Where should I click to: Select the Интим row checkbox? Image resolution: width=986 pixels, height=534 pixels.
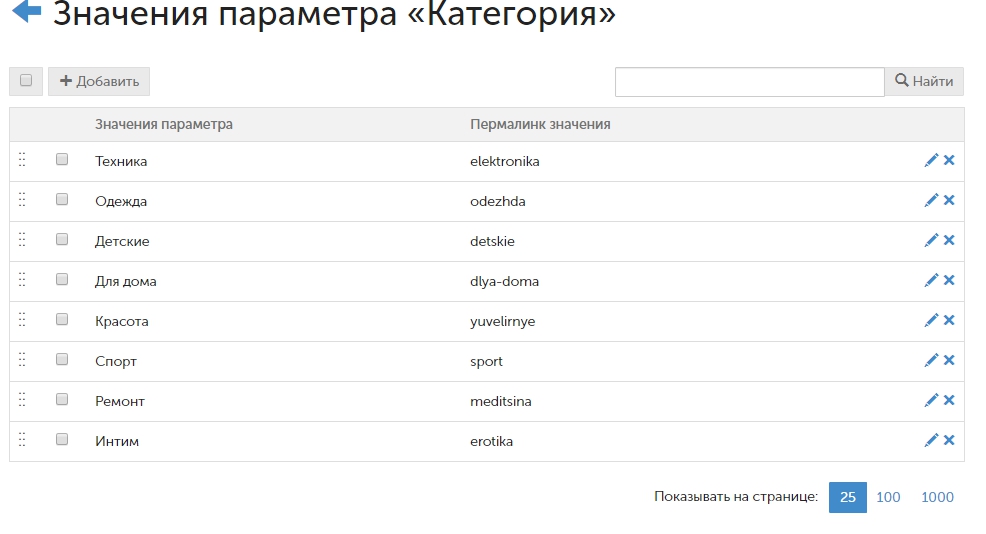coord(62,439)
